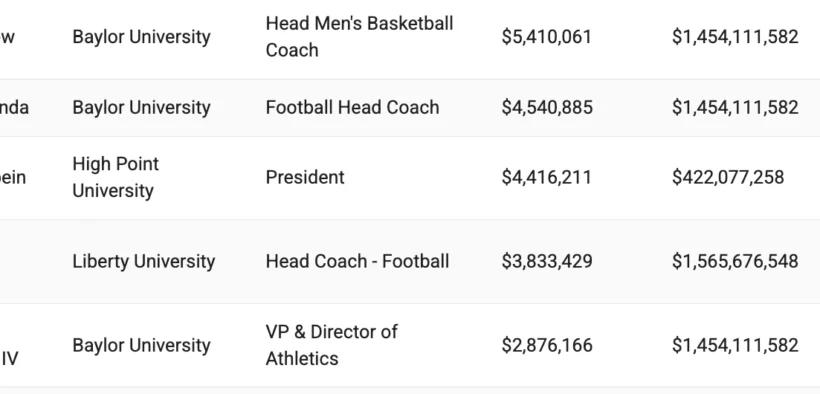820x394 pixels.
Task: Select VP & Director of Athletics title
Action: (x=332, y=345)
